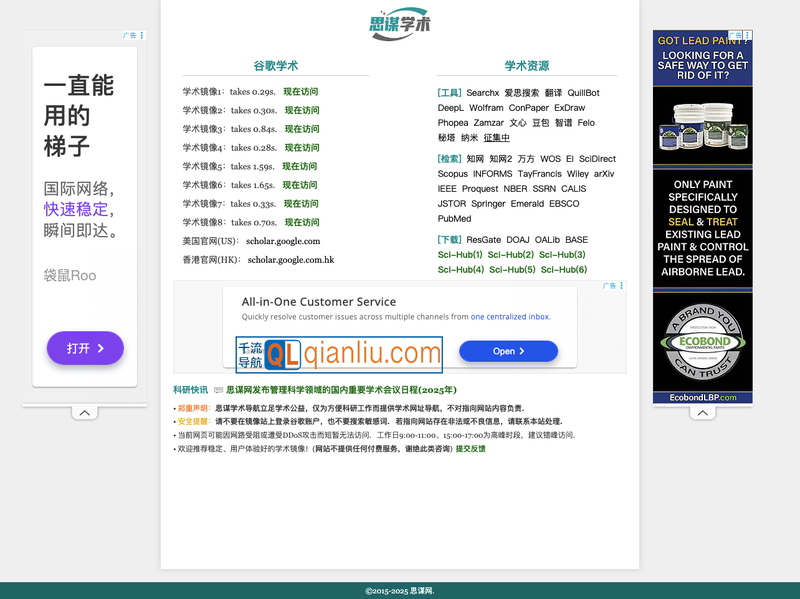Go to the ResGate download link
Screen dimensions: 800x599
483,240
